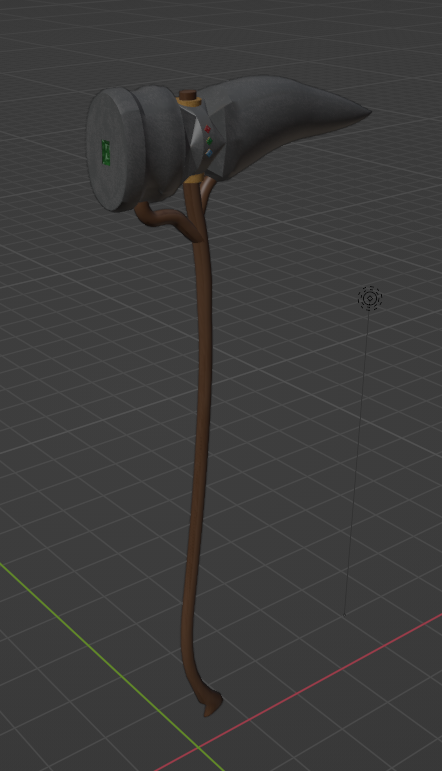
Task: Select the yellow collar under hammer head
Action: tap(195, 178)
